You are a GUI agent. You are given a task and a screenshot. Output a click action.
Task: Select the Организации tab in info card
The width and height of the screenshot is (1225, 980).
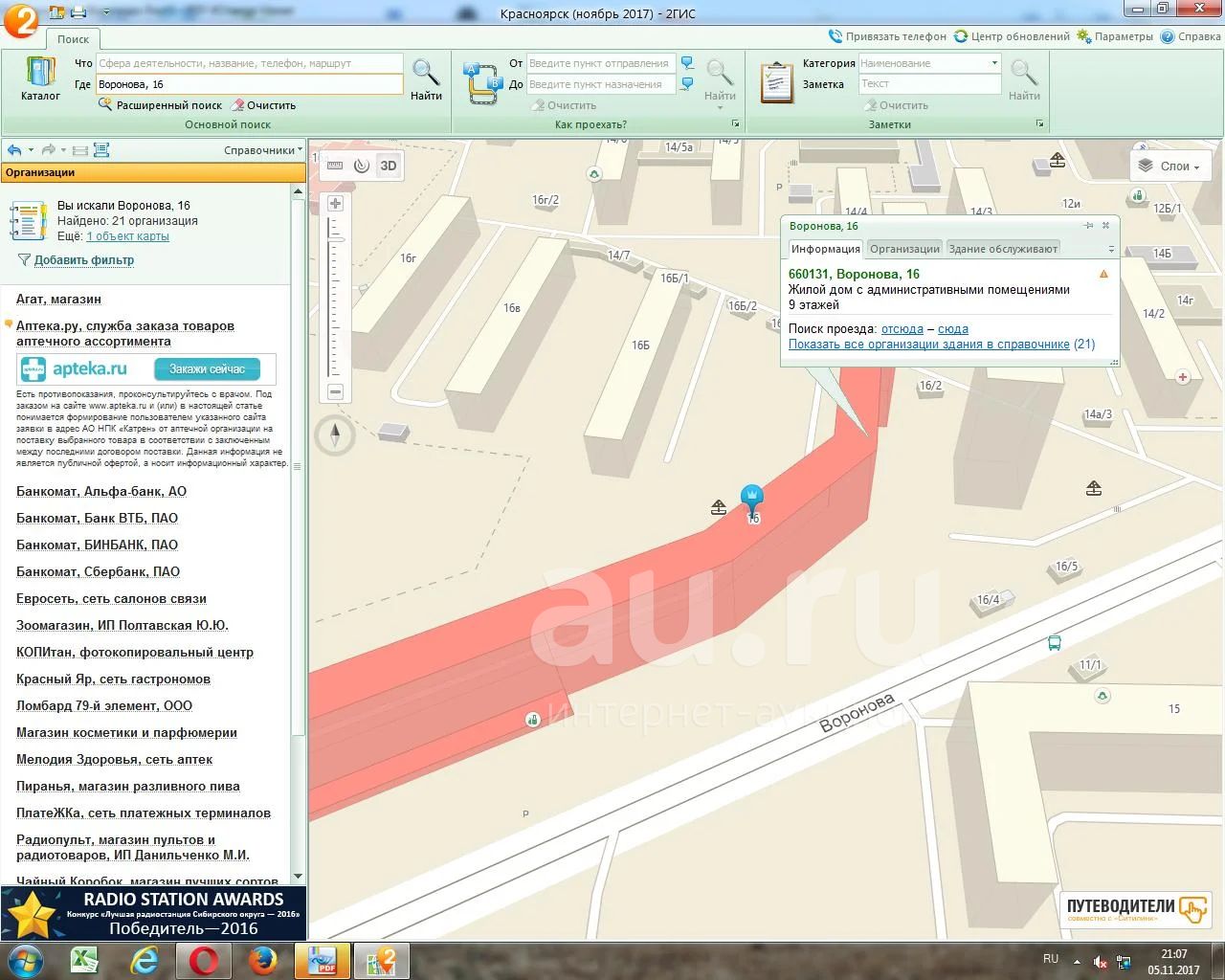click(x=904, y=249)
